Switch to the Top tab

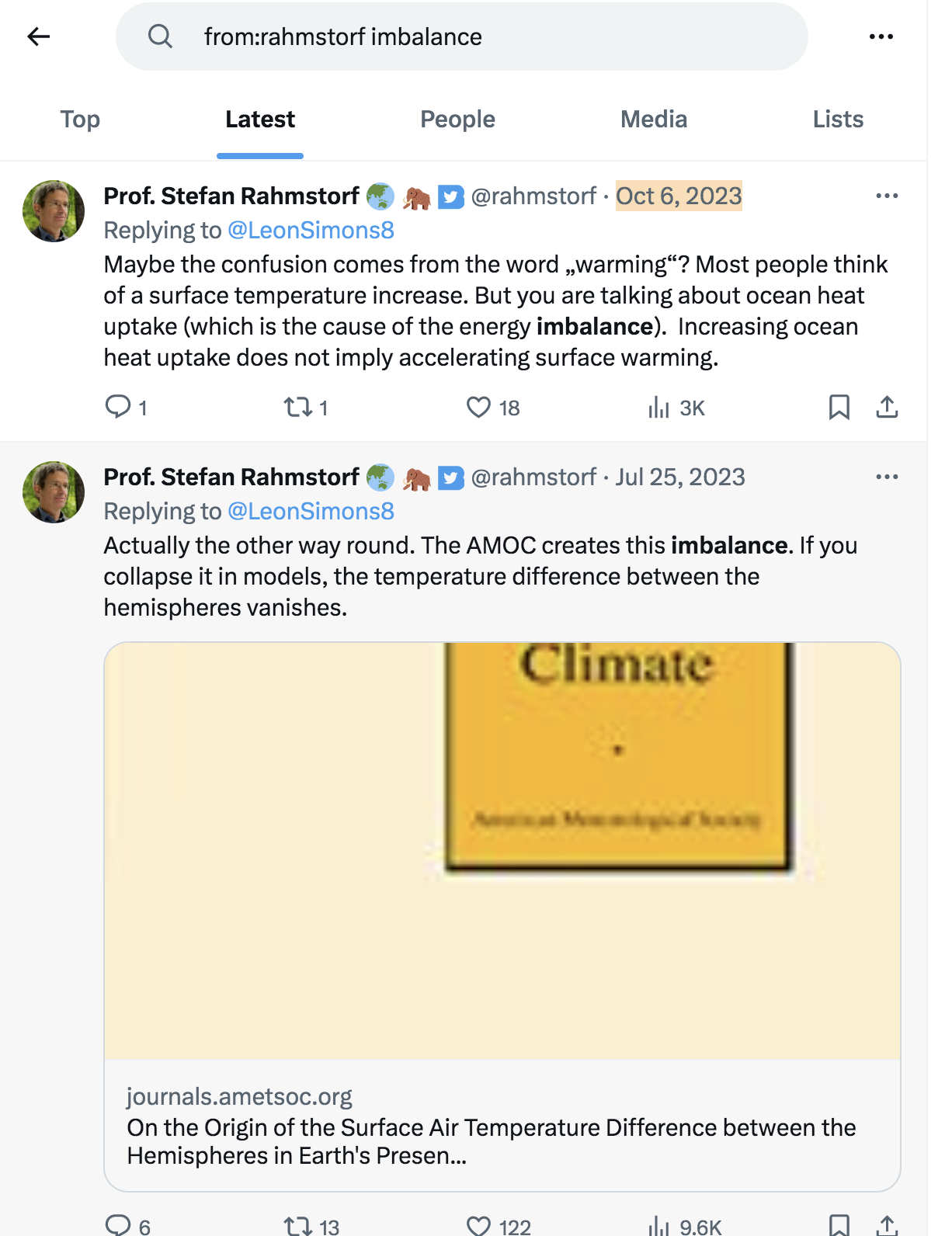pyautogui.click(x=80, y=120)
